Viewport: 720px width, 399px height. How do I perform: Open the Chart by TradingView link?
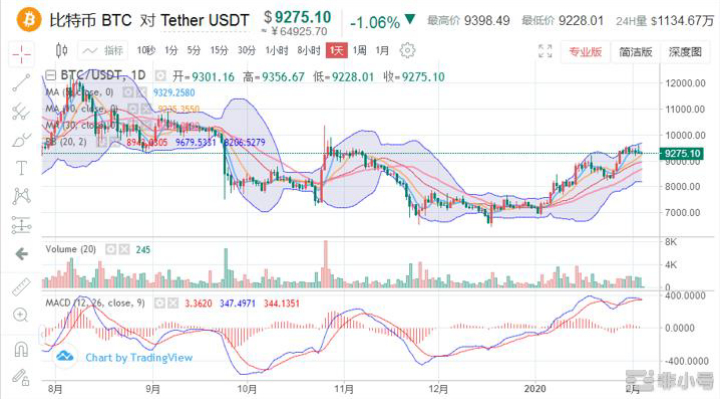click(139, 358)
